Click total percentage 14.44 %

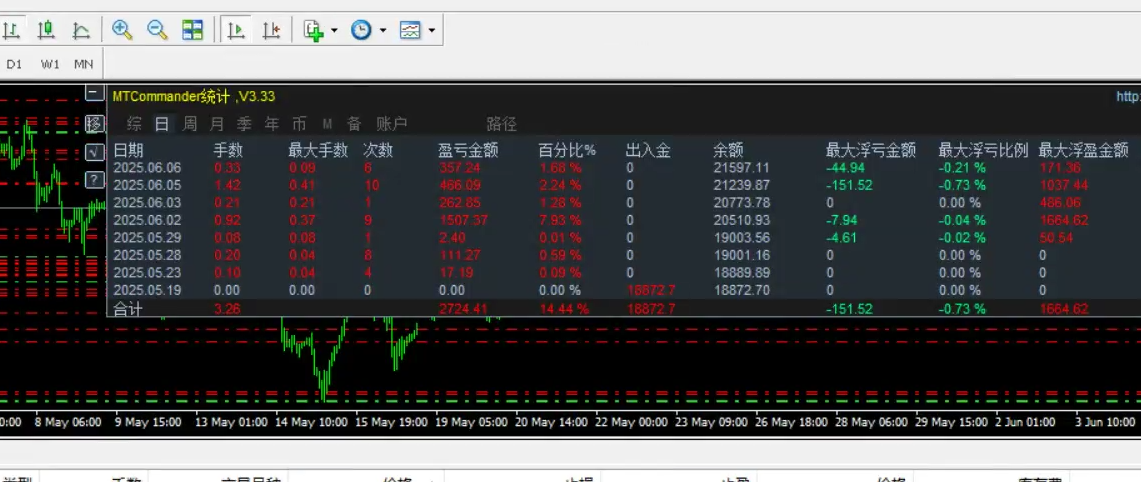point(564,309)
